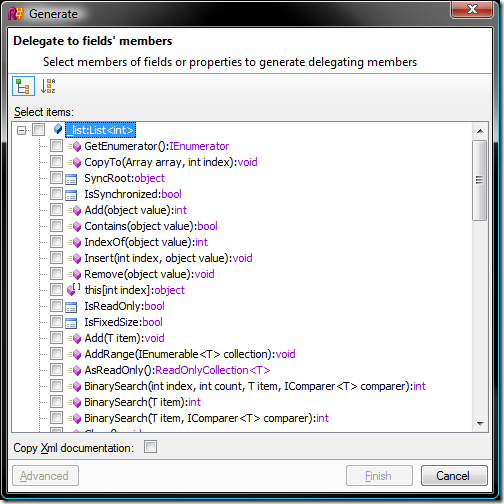Select the BinarySearch(T item):int entry
Screen dimensions: 504x504
click(142, 402)
